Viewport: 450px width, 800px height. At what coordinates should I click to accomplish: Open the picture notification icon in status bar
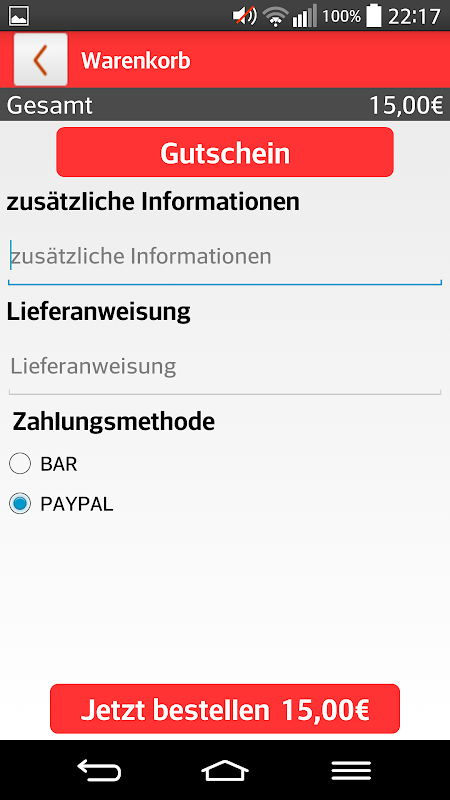18,16
